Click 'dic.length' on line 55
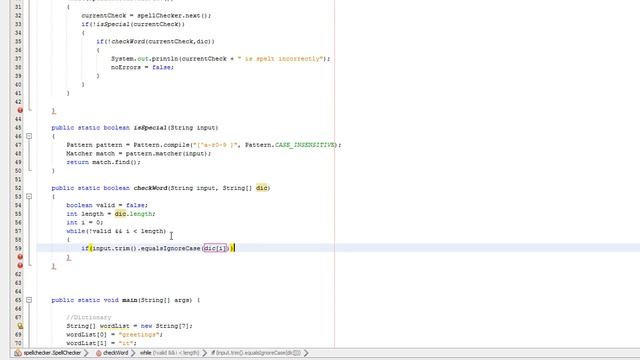This screenshot has width=640, height=360. [x=133, y=213]
